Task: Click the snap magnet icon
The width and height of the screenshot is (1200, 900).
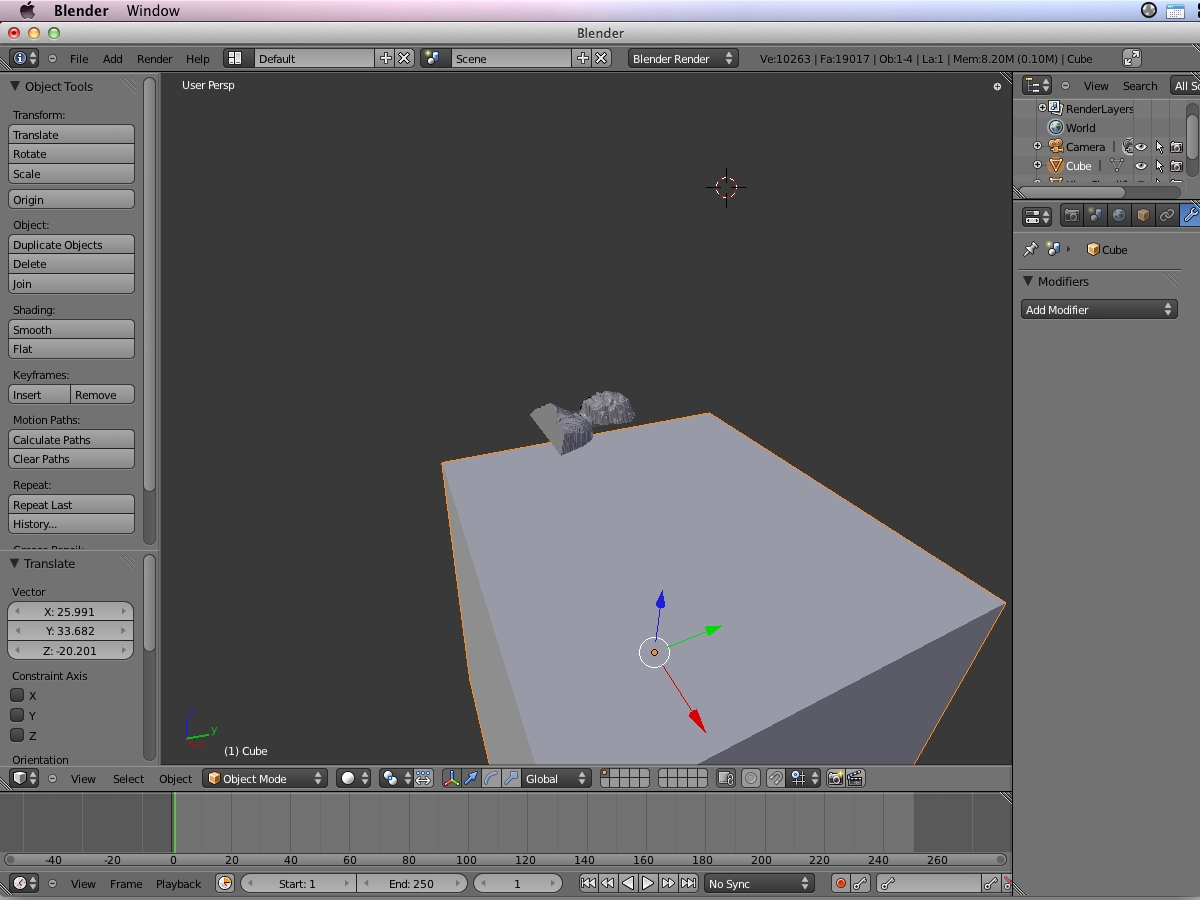Action: click(x=775, y=778)
